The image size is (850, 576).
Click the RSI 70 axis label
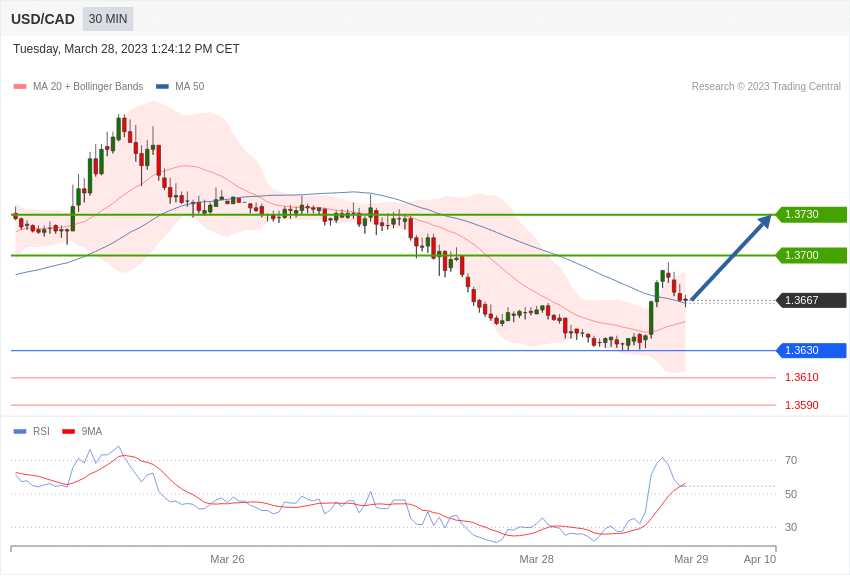791,461
